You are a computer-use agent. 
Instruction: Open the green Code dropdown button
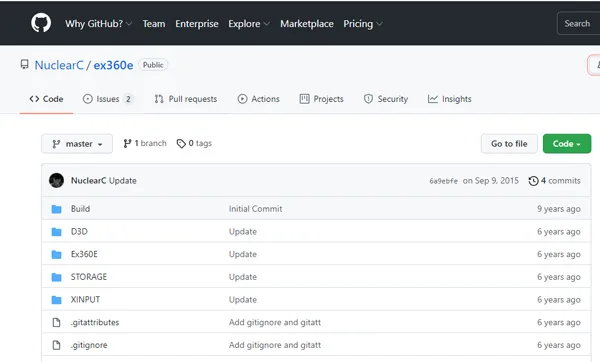click(x=567, y=143)
